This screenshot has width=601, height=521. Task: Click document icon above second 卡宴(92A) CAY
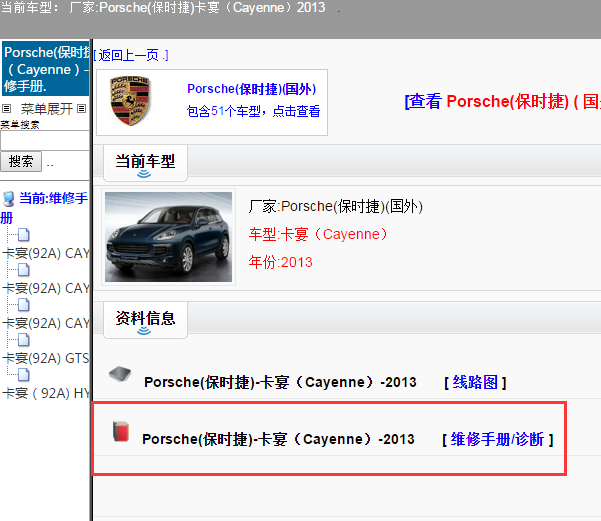click(x=24, y=270)
